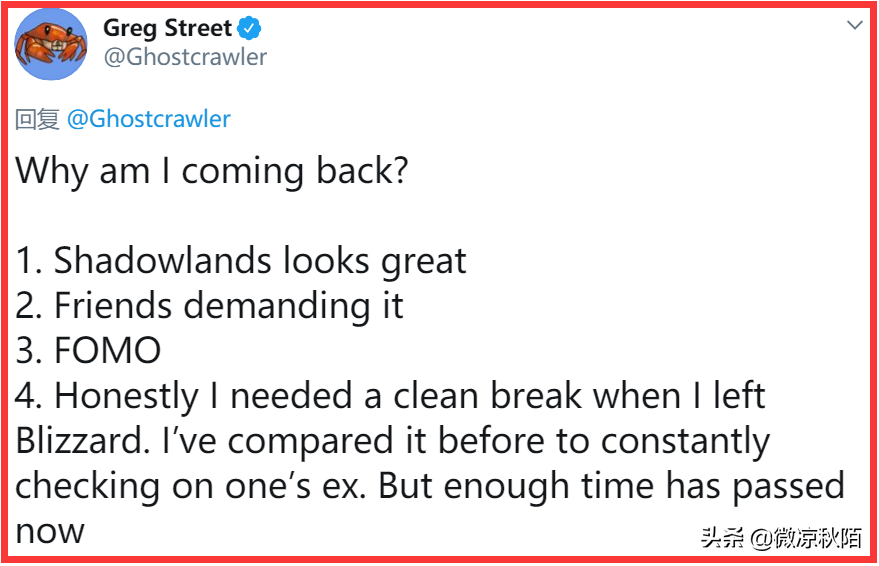Click the word "Blizzard" in the tweet
The image size is (879, 566).
[x=82, y=441]
